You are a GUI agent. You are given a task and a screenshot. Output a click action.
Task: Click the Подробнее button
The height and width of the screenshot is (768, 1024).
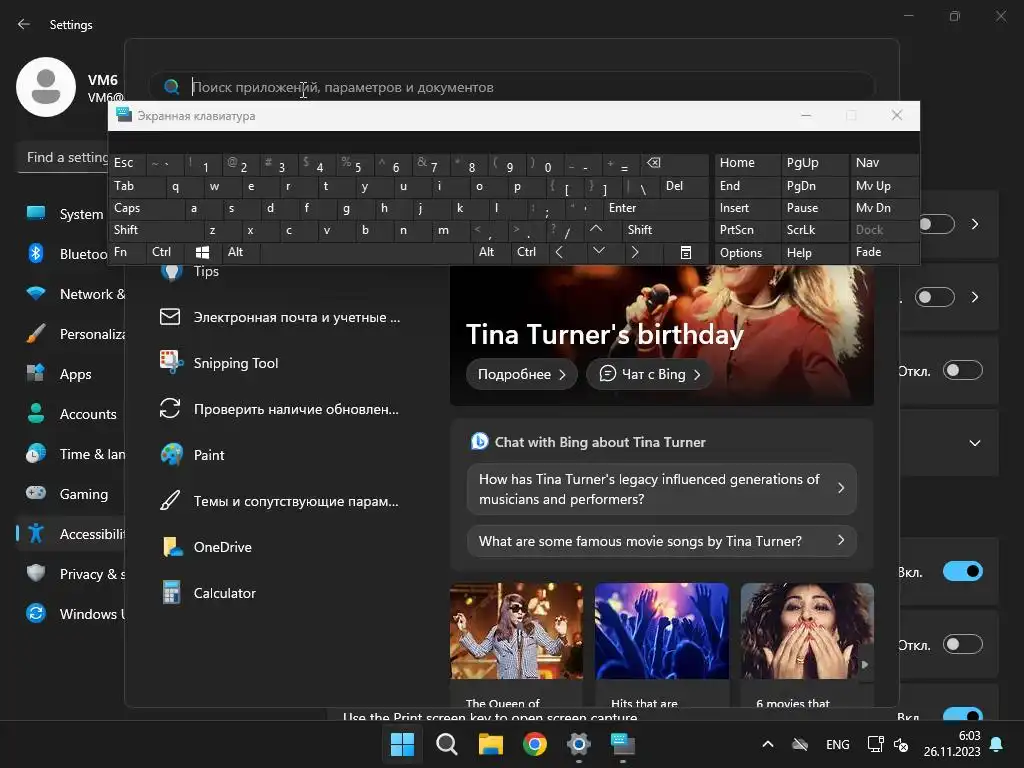click(522, 374)
